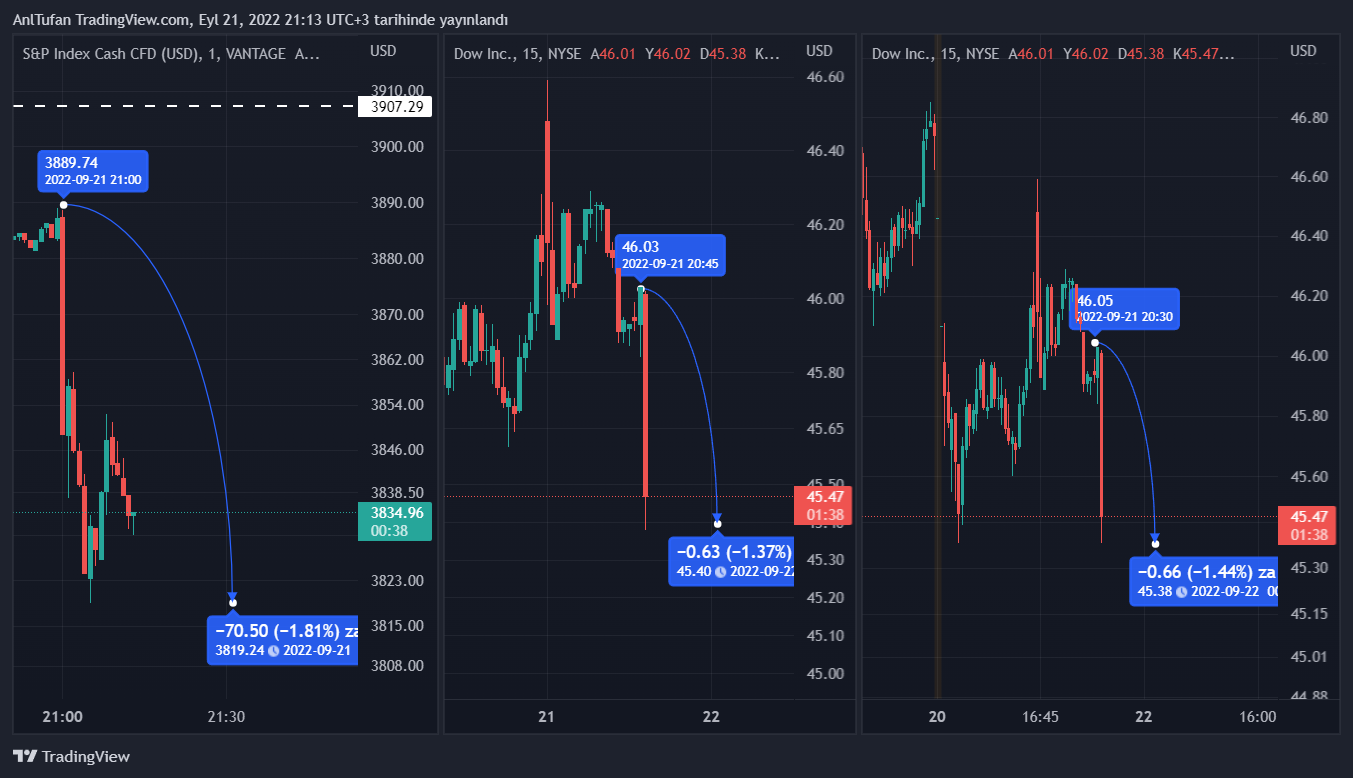Image resolution: width=1353 pixels, height=778 pixels.
Task: Select the S&P forecast end point dot
Action: point(233,602)
